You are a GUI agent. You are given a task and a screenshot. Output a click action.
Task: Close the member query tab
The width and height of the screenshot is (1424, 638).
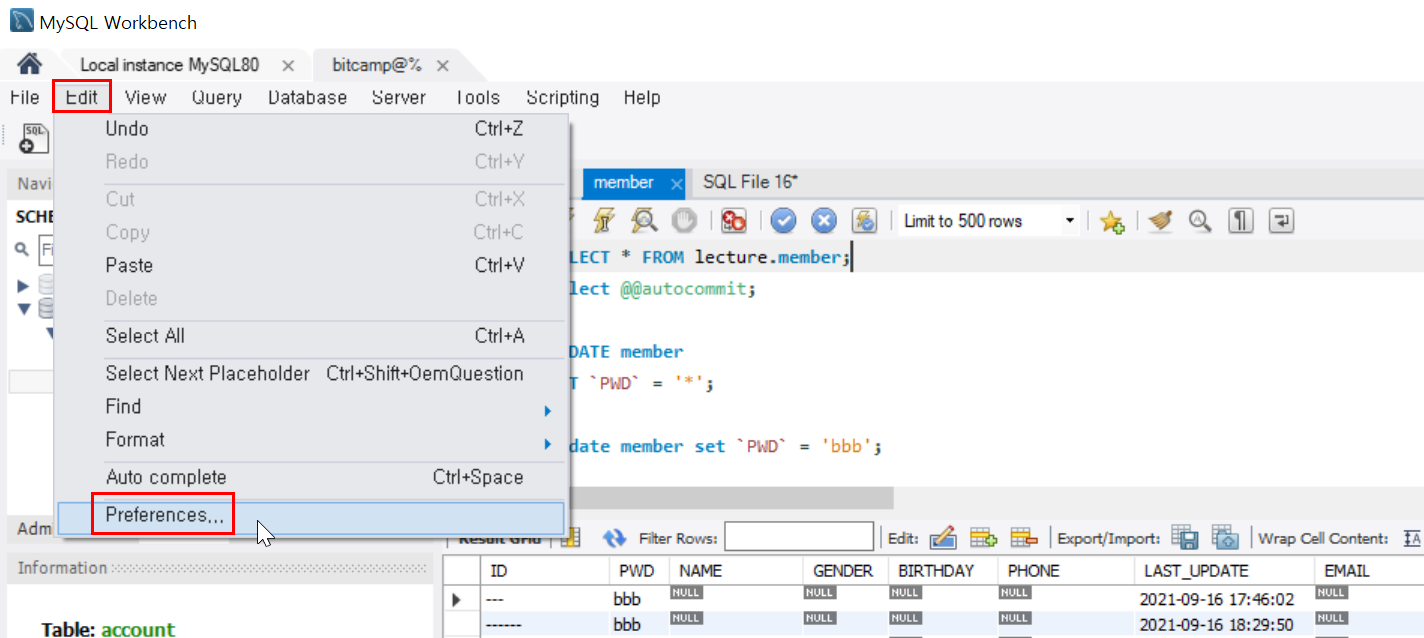click(676, 184)
